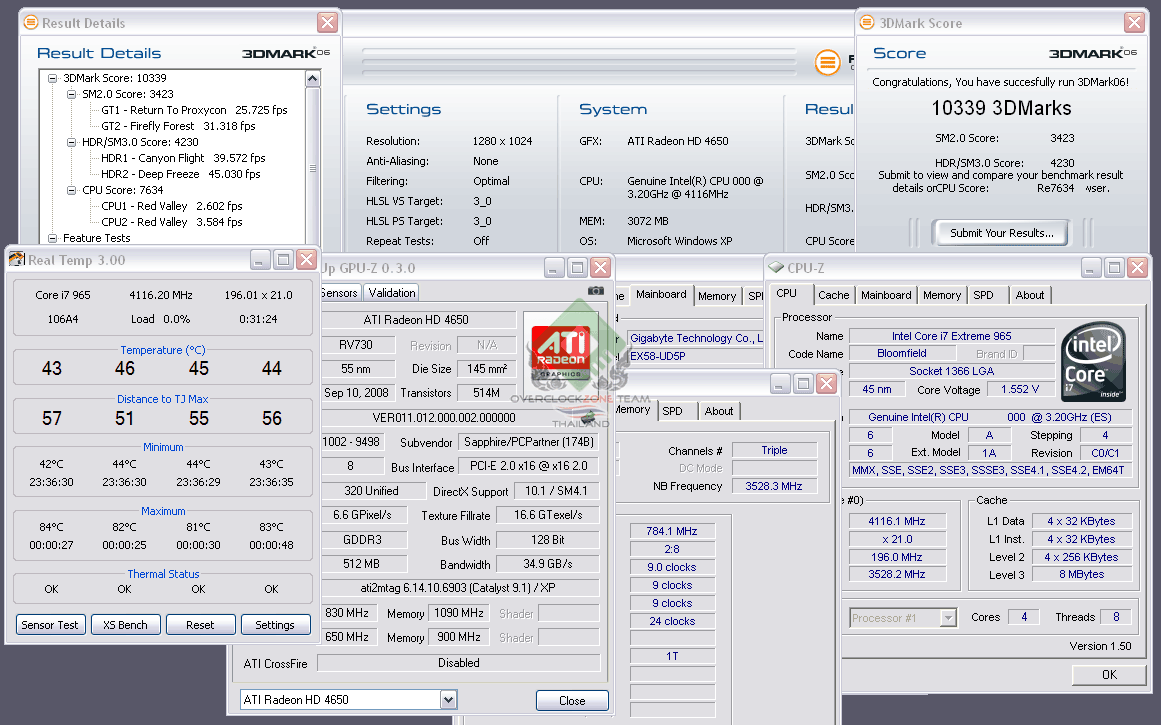Open About tab in the CPU-Z Memory window
The image size is (1161, 725).
[718, 411]
